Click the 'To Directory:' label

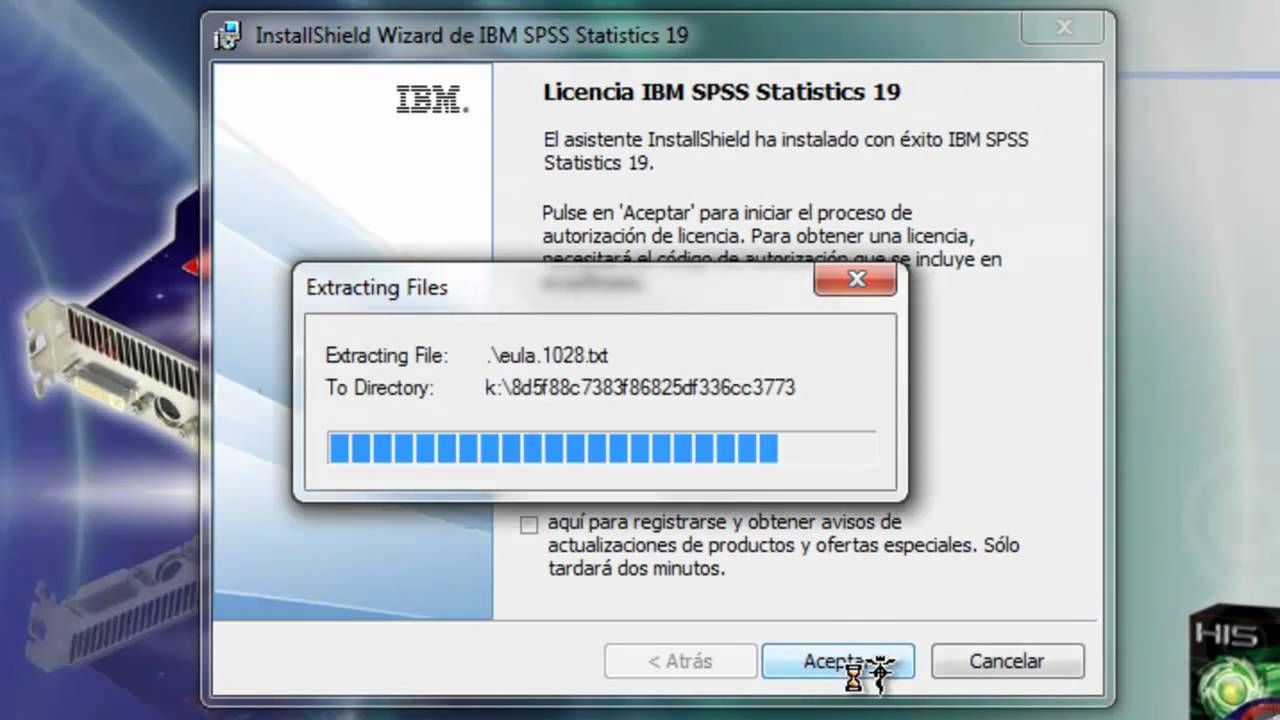[x=380, y=388]
